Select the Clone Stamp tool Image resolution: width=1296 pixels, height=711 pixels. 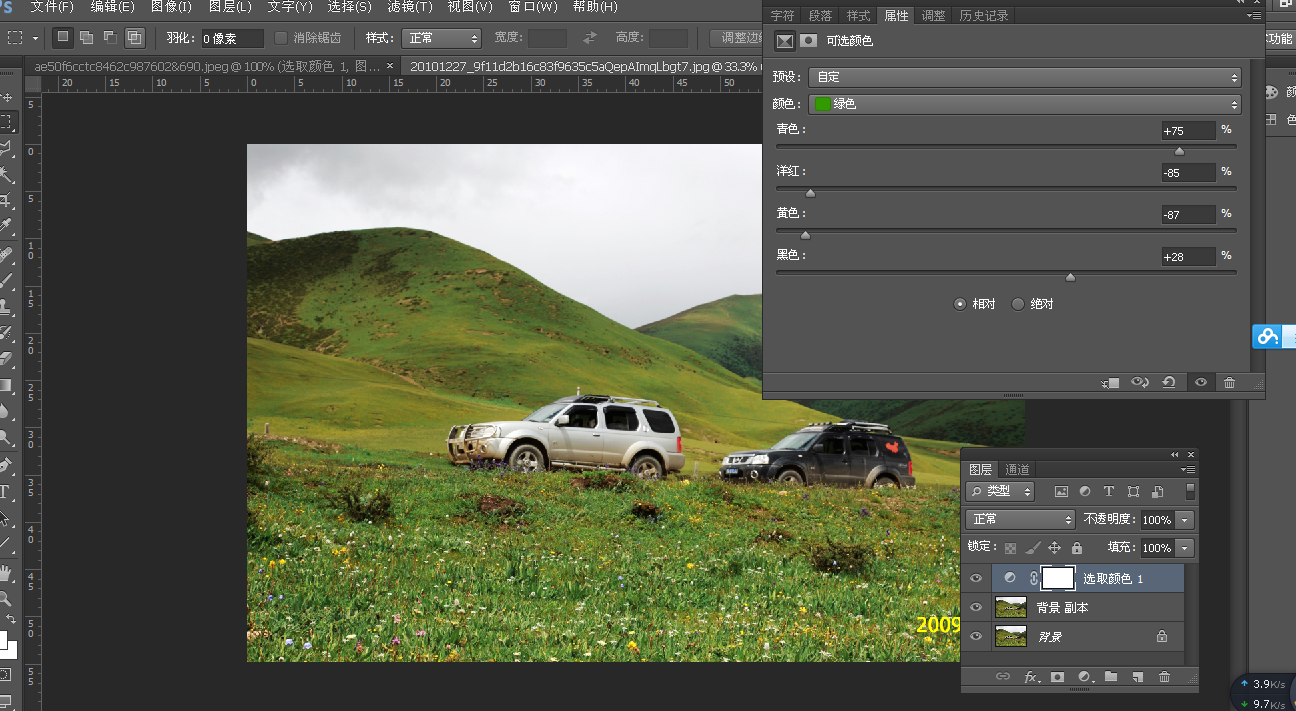click(x=6, y=307)
